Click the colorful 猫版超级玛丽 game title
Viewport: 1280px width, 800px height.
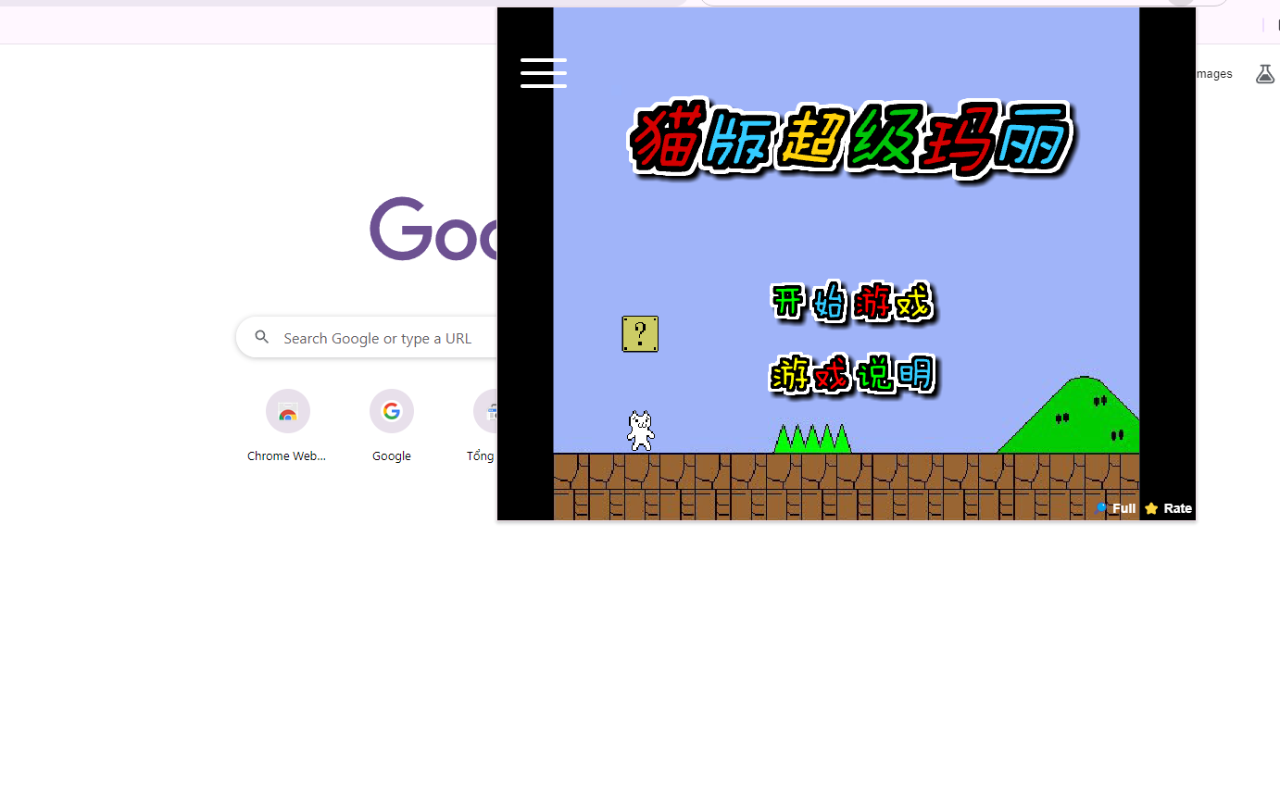pyautogui.click(x=850, y=139)
